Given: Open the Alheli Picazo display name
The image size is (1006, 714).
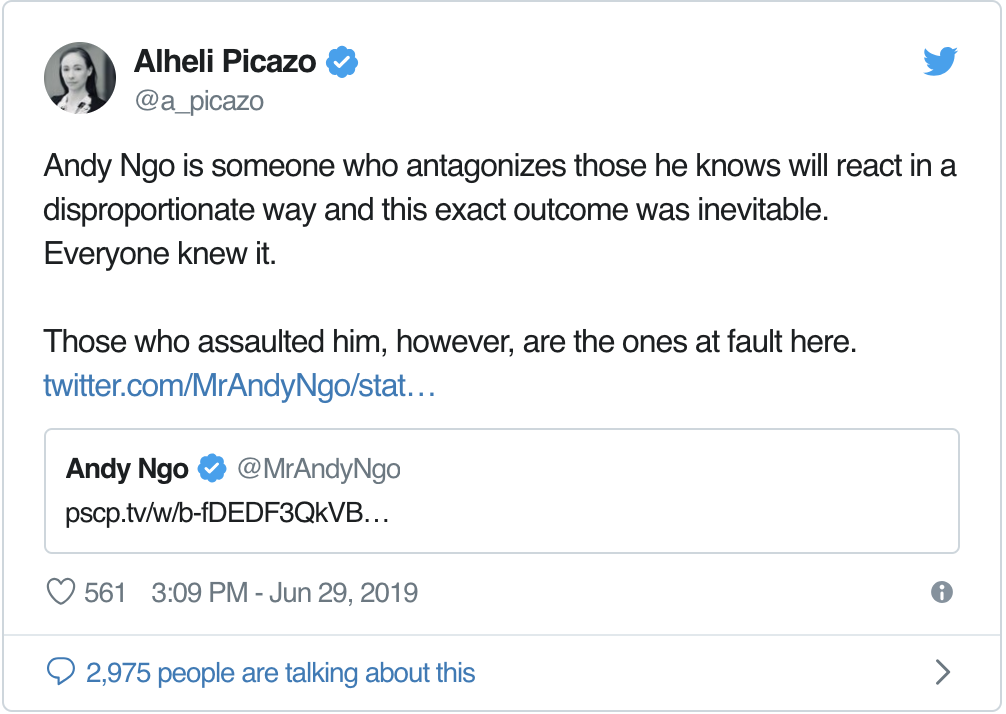Looking at the screenshot, I should point(225,62).
